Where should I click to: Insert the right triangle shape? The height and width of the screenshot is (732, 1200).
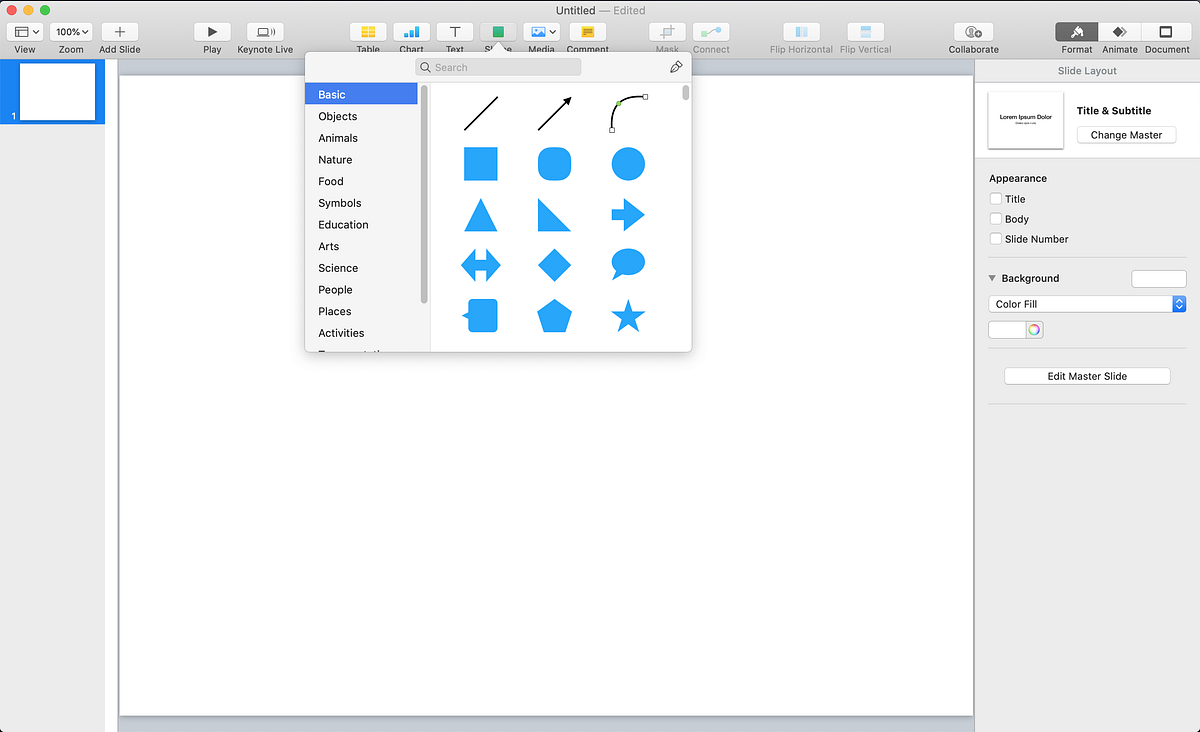(555, 215)
